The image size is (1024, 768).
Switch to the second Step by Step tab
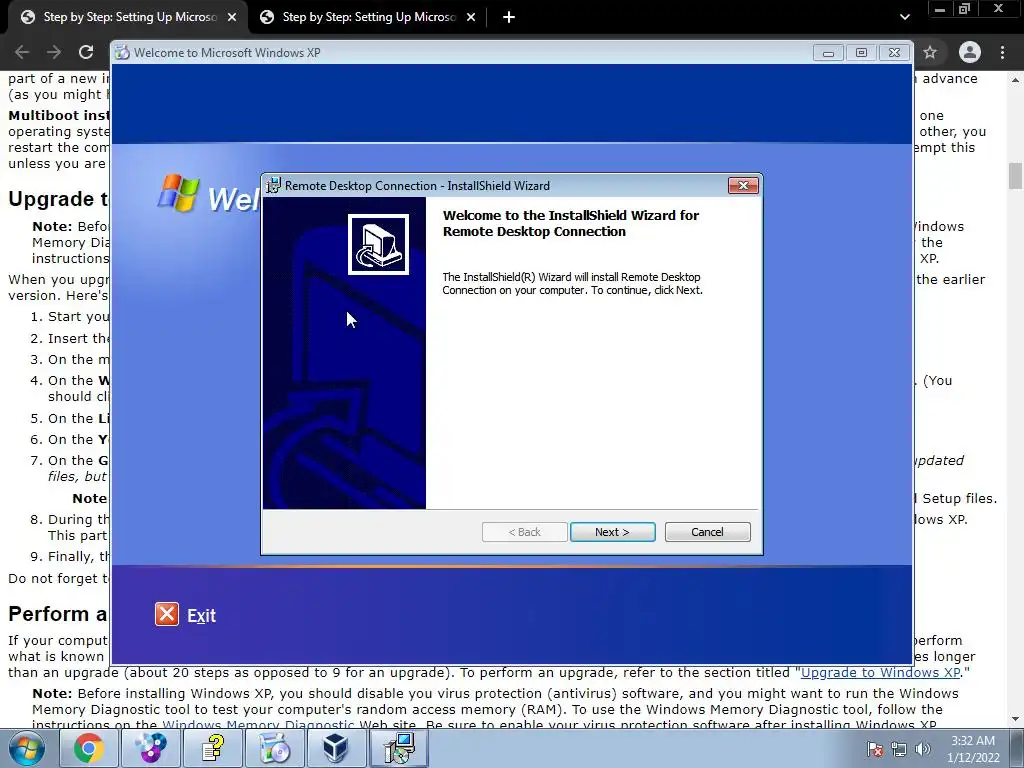point(368,17)
